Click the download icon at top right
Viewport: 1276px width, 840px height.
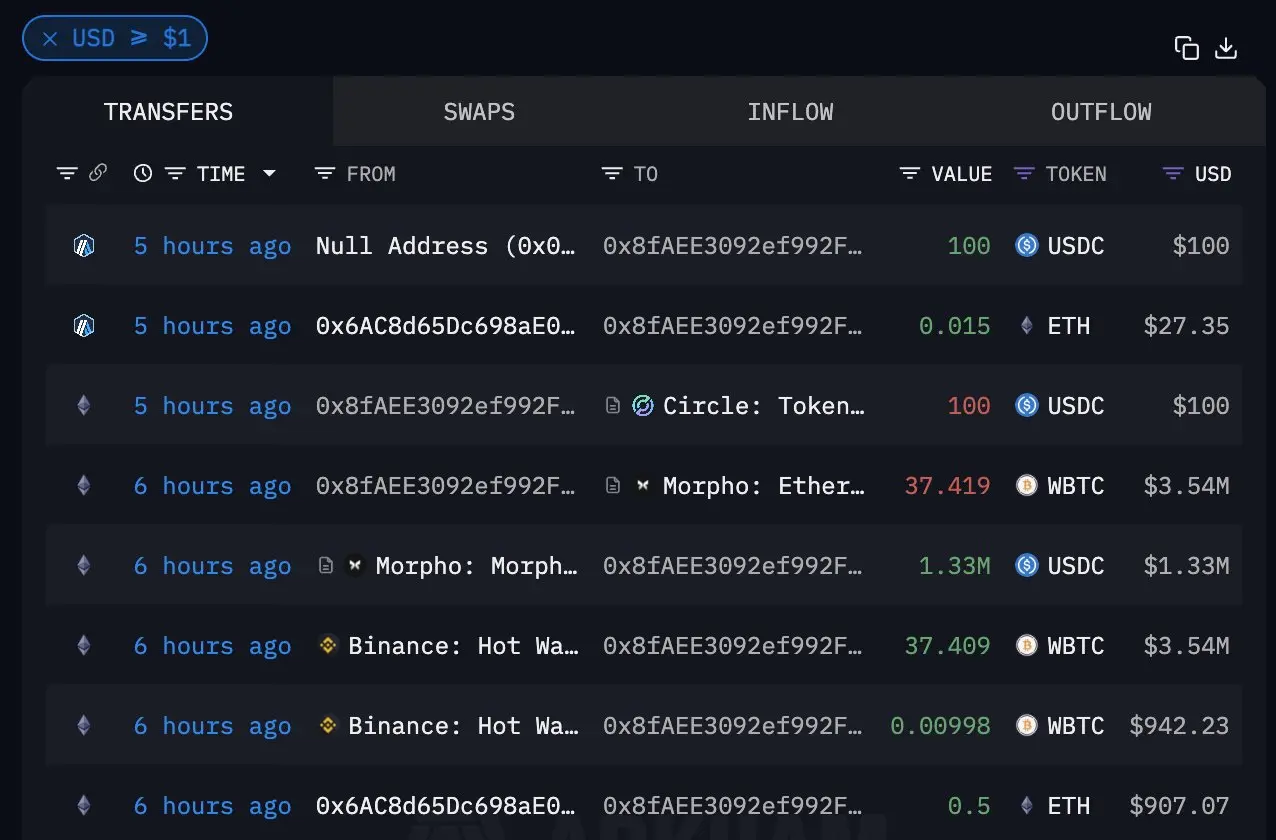(1226, 48)
